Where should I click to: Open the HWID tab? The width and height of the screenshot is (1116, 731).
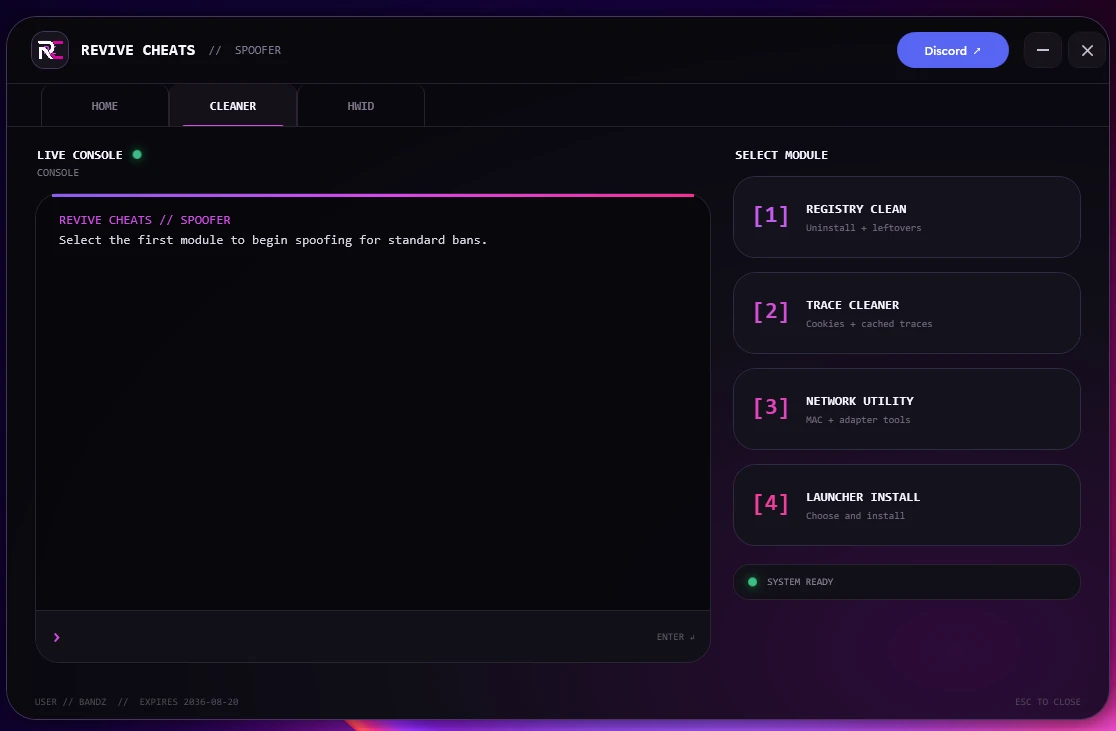tap(361, 106)
